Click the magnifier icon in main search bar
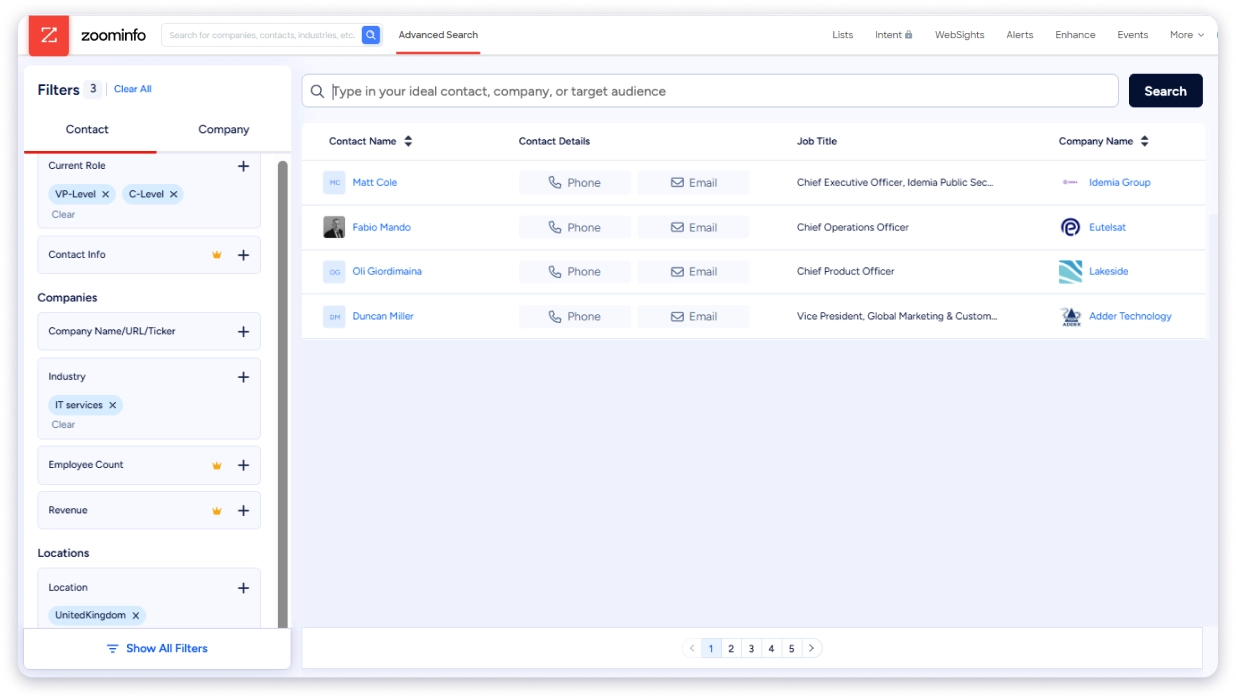The image size is (1236, 699). (317, 91)
